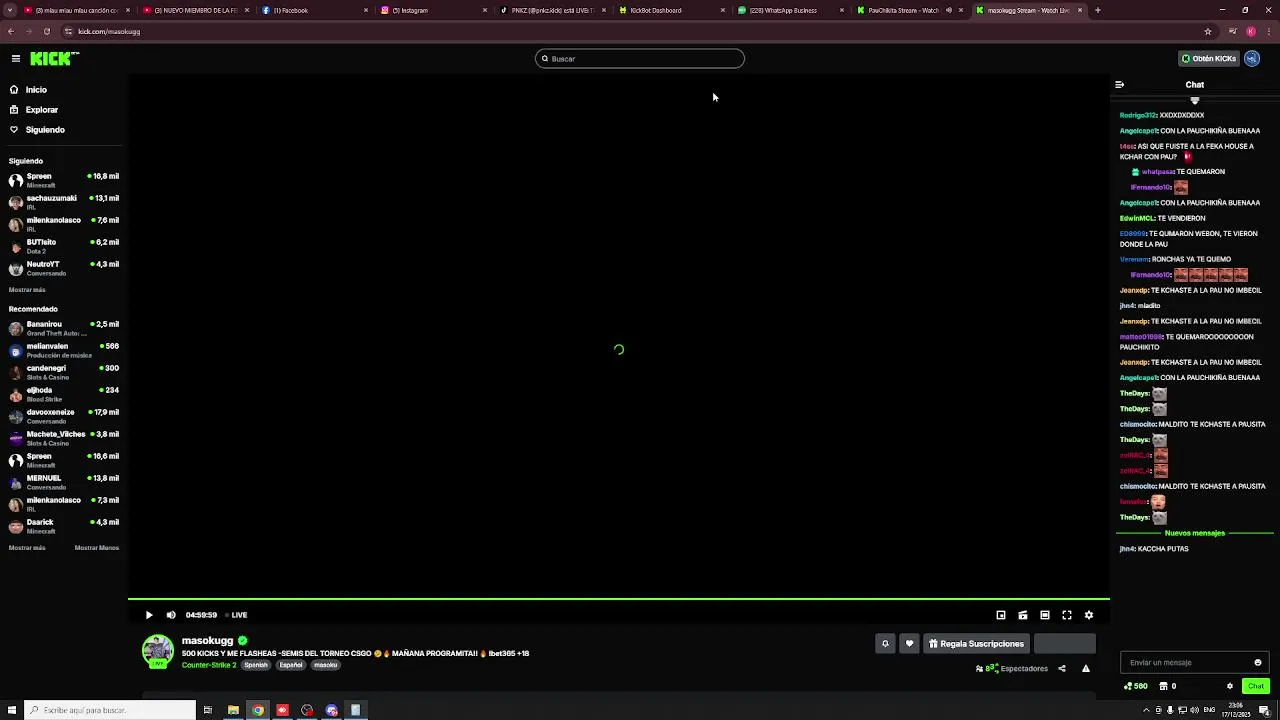Open Bananirou recommended channel

coord(64,328)
